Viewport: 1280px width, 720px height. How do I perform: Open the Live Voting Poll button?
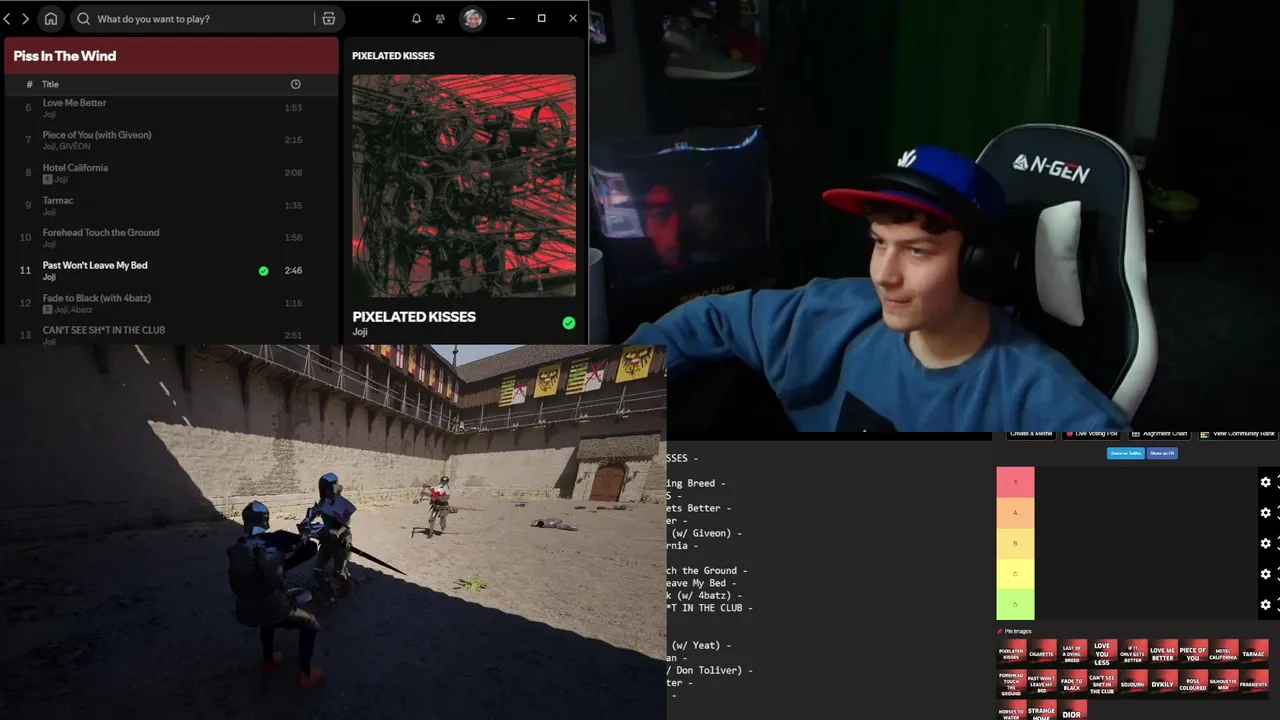click(x=1091, y=434)
